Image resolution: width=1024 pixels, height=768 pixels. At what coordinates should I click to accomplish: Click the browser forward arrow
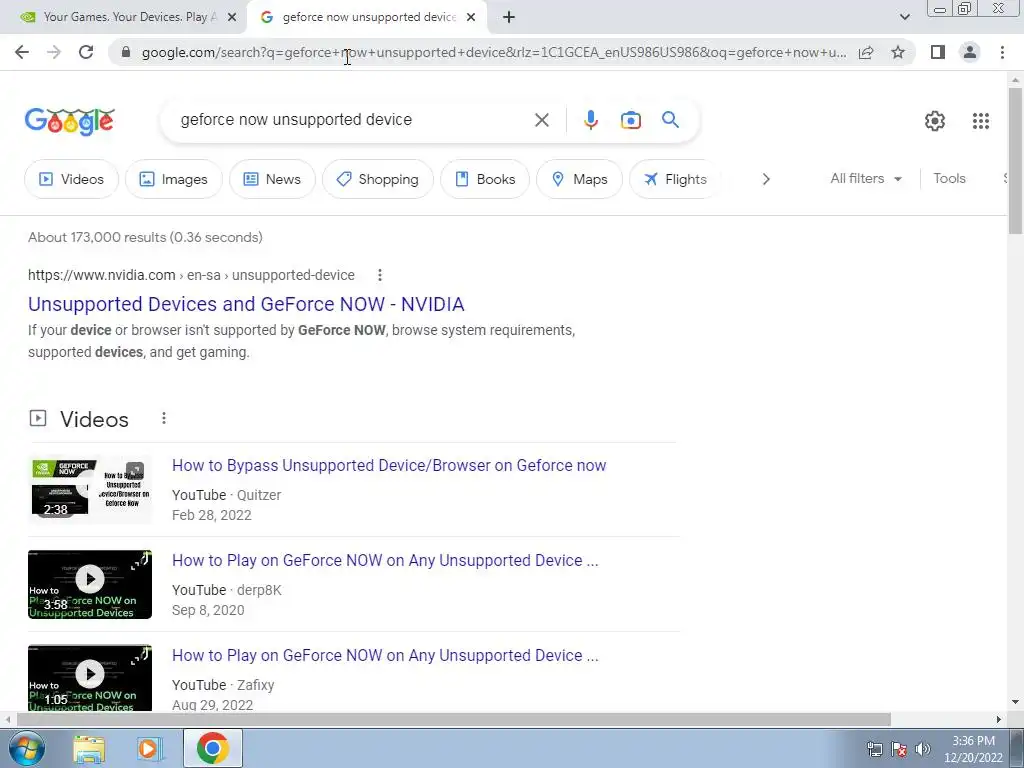(54, 52)
